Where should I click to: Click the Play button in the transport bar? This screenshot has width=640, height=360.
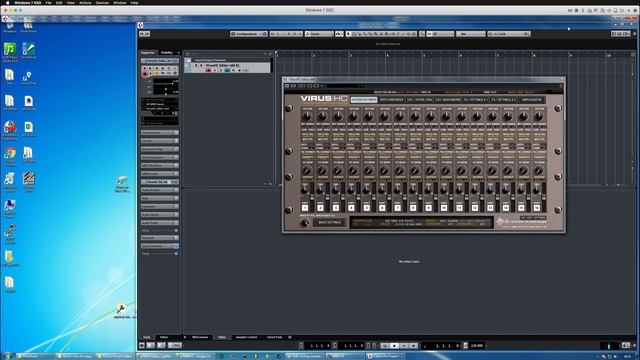click(404, 346)
